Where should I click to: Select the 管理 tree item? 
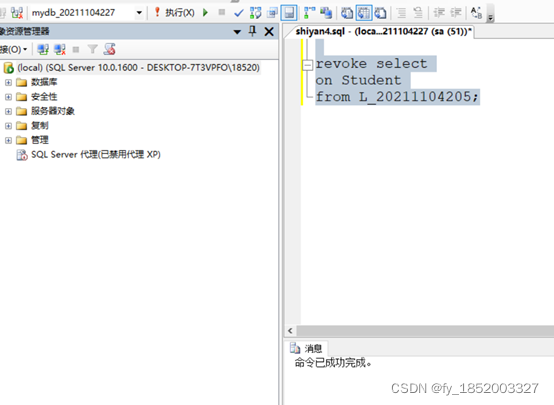pyautogui.click(x=40, y=140)
